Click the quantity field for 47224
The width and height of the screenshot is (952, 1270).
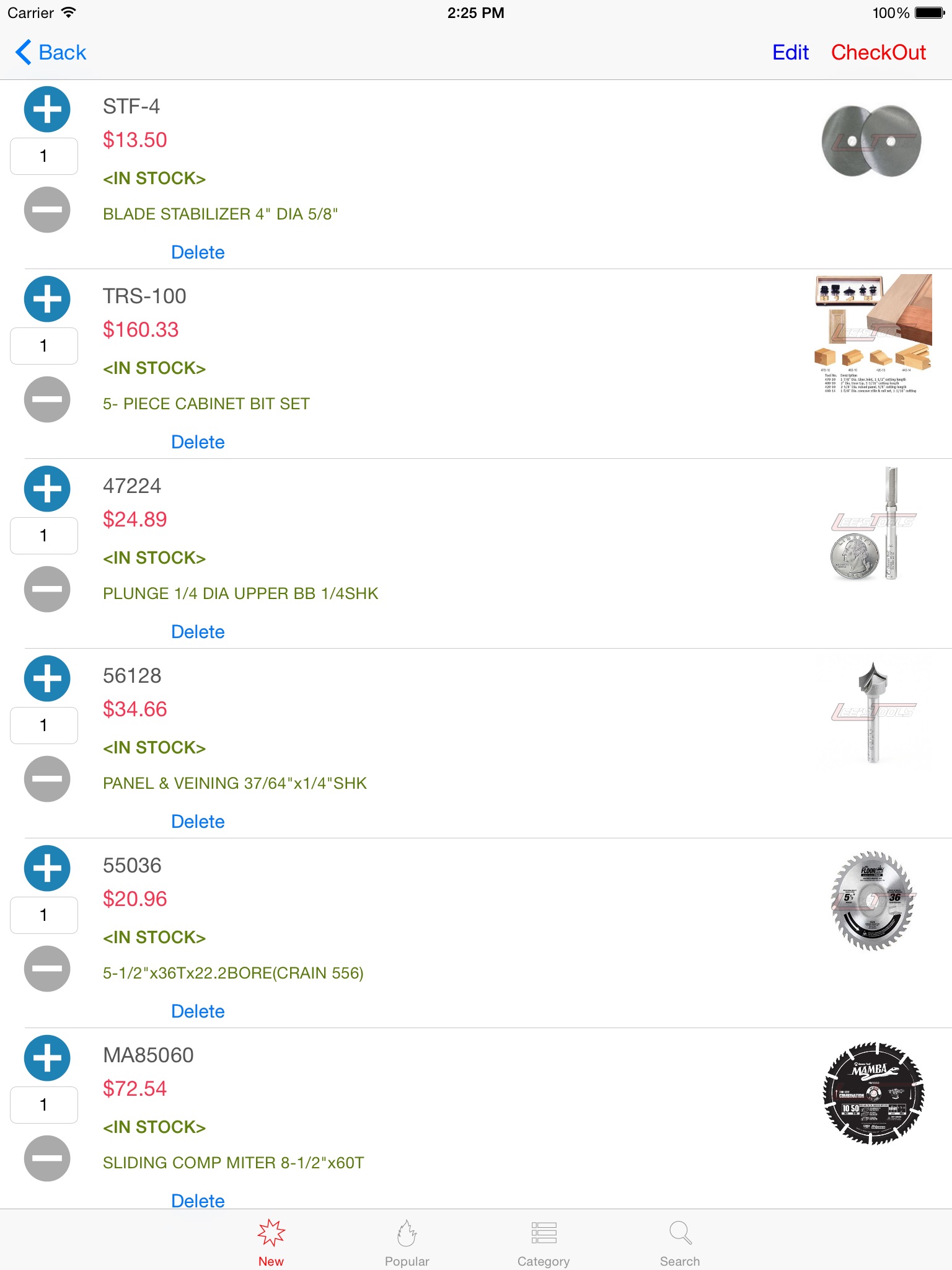click(44, 536)
